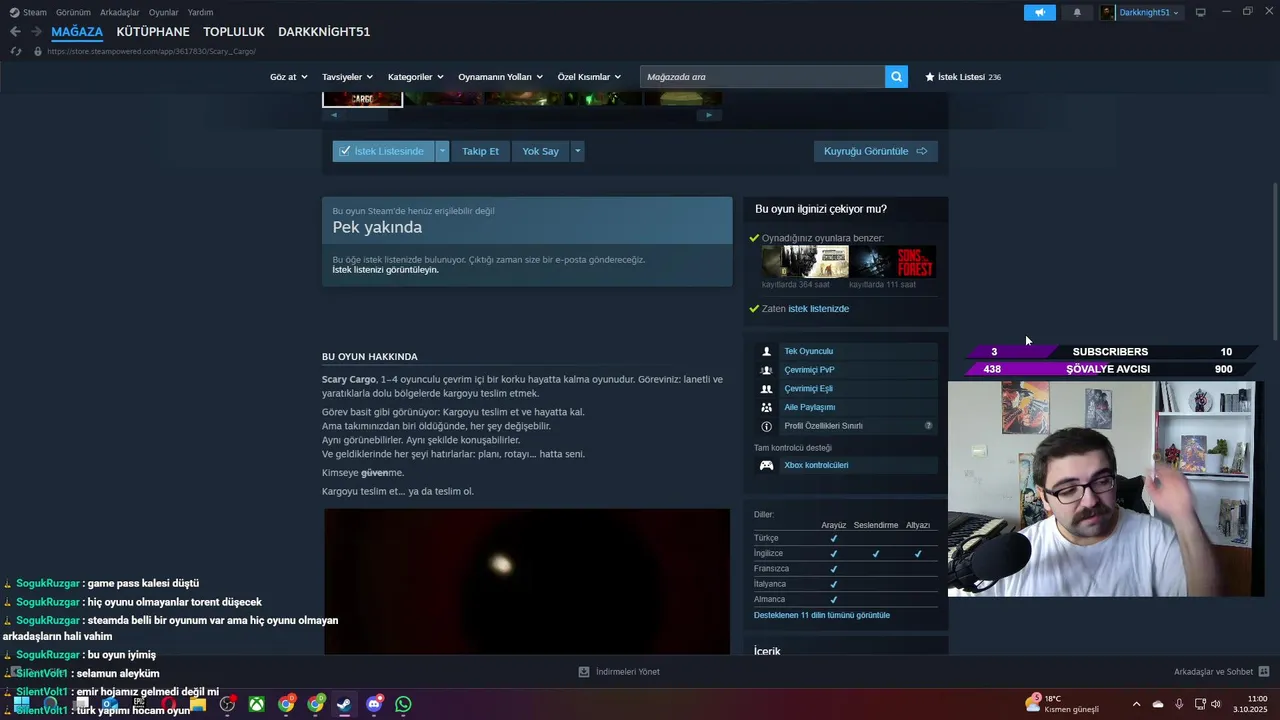Open the Kategoriler dropdown menu

415,77
